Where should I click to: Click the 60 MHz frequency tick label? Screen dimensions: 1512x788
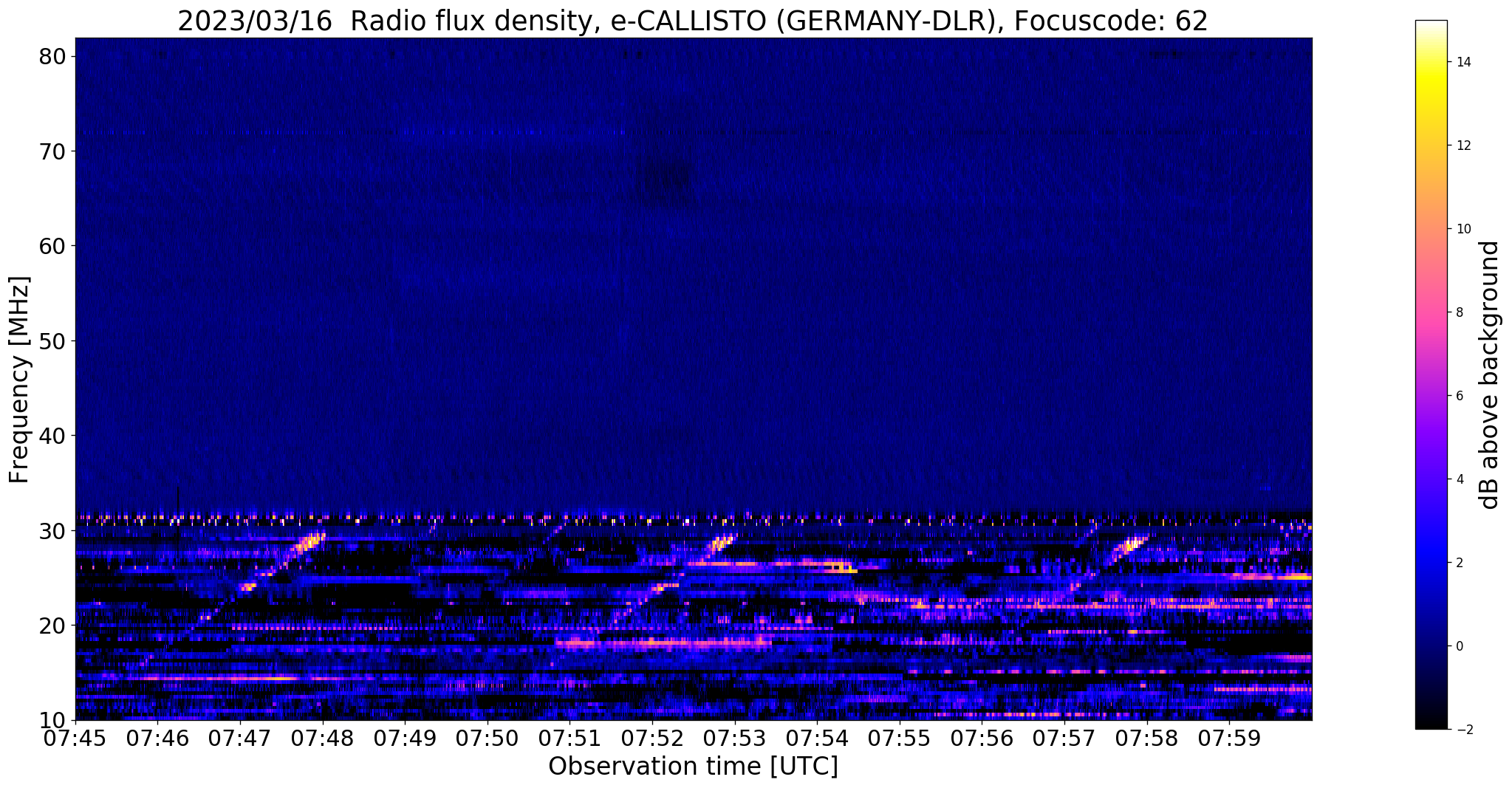click(x=53, y=246)
